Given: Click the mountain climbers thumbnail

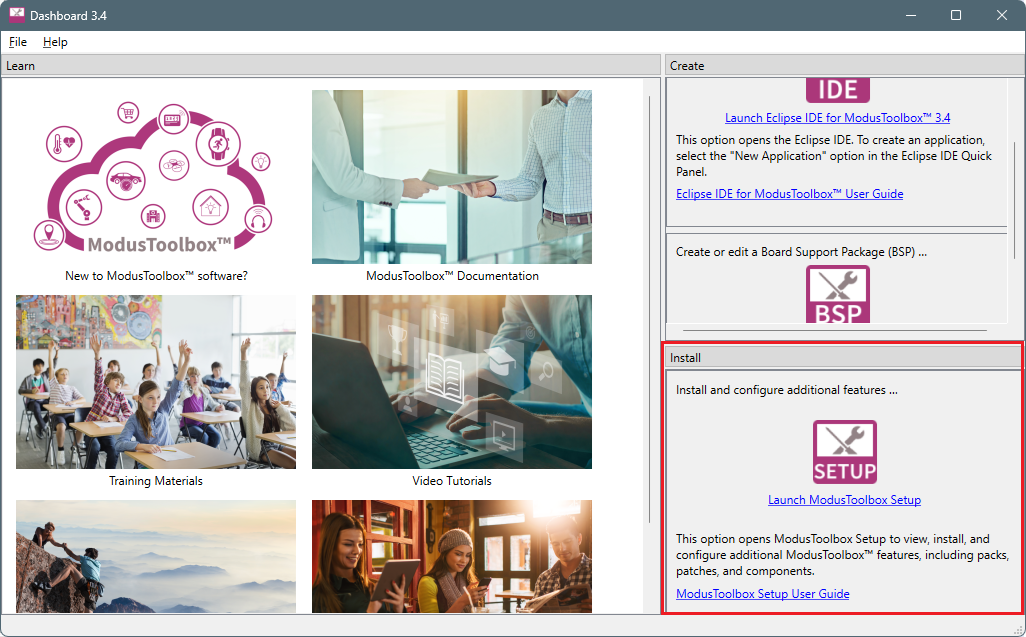Looking at the screenshot, I should 156,557.
